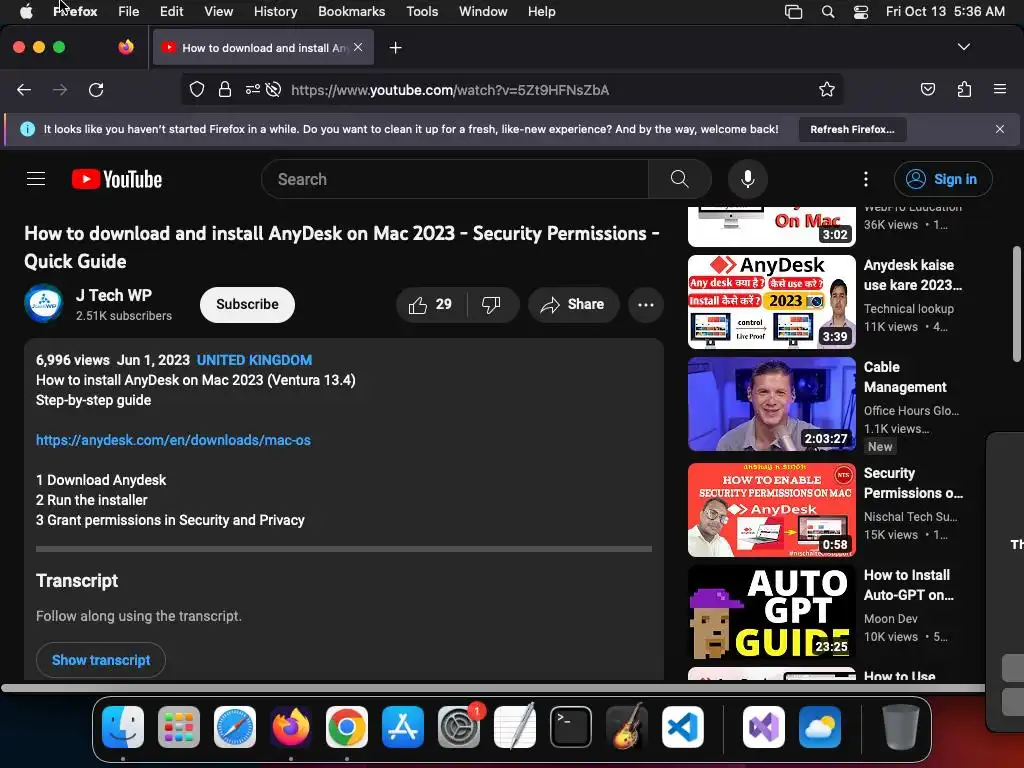The image size is (1024, 768).
Task: Open Terminal from the Dock
Action: [x=571, y=727]
